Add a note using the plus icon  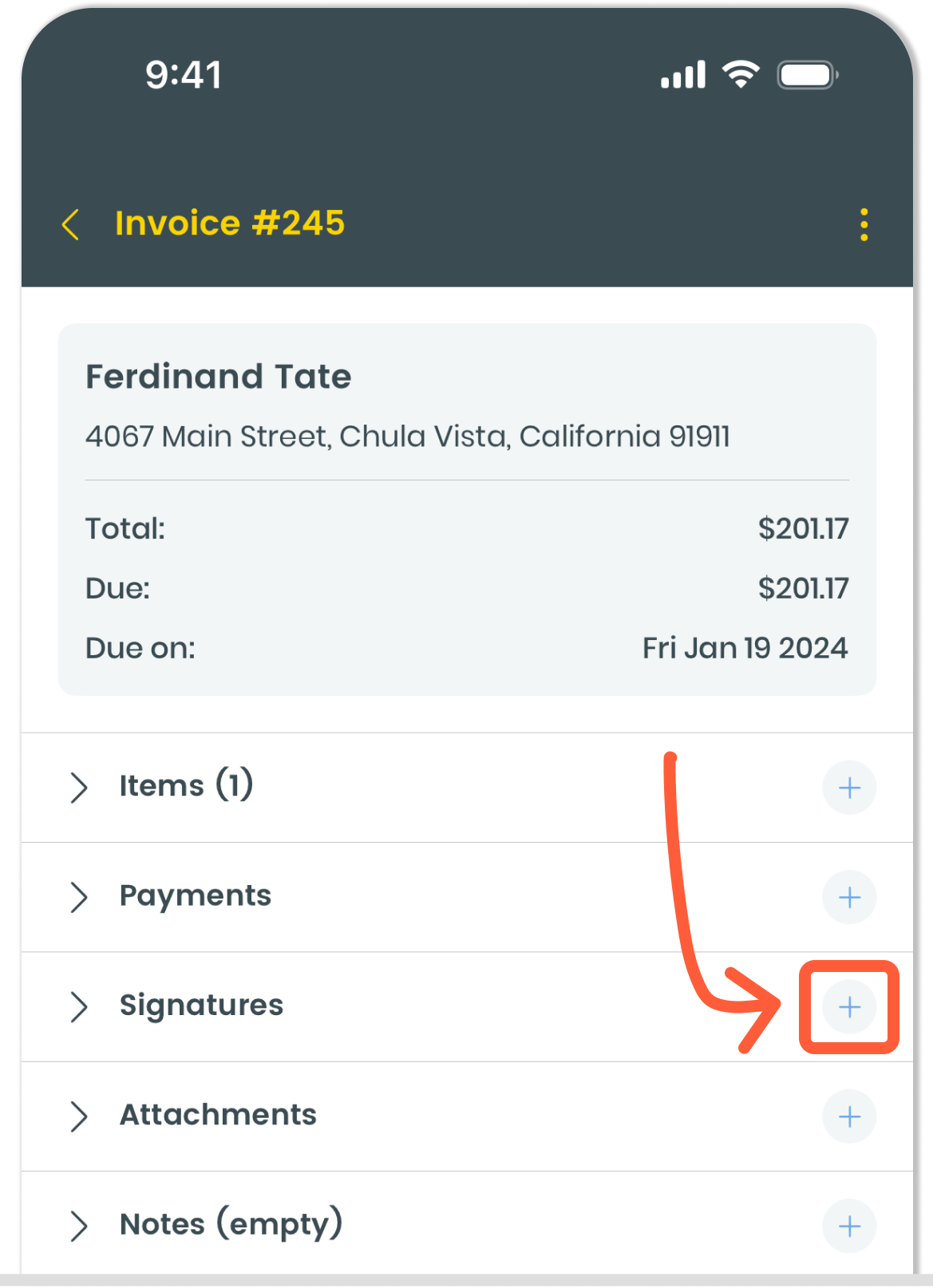click(x=849, y=1226)
